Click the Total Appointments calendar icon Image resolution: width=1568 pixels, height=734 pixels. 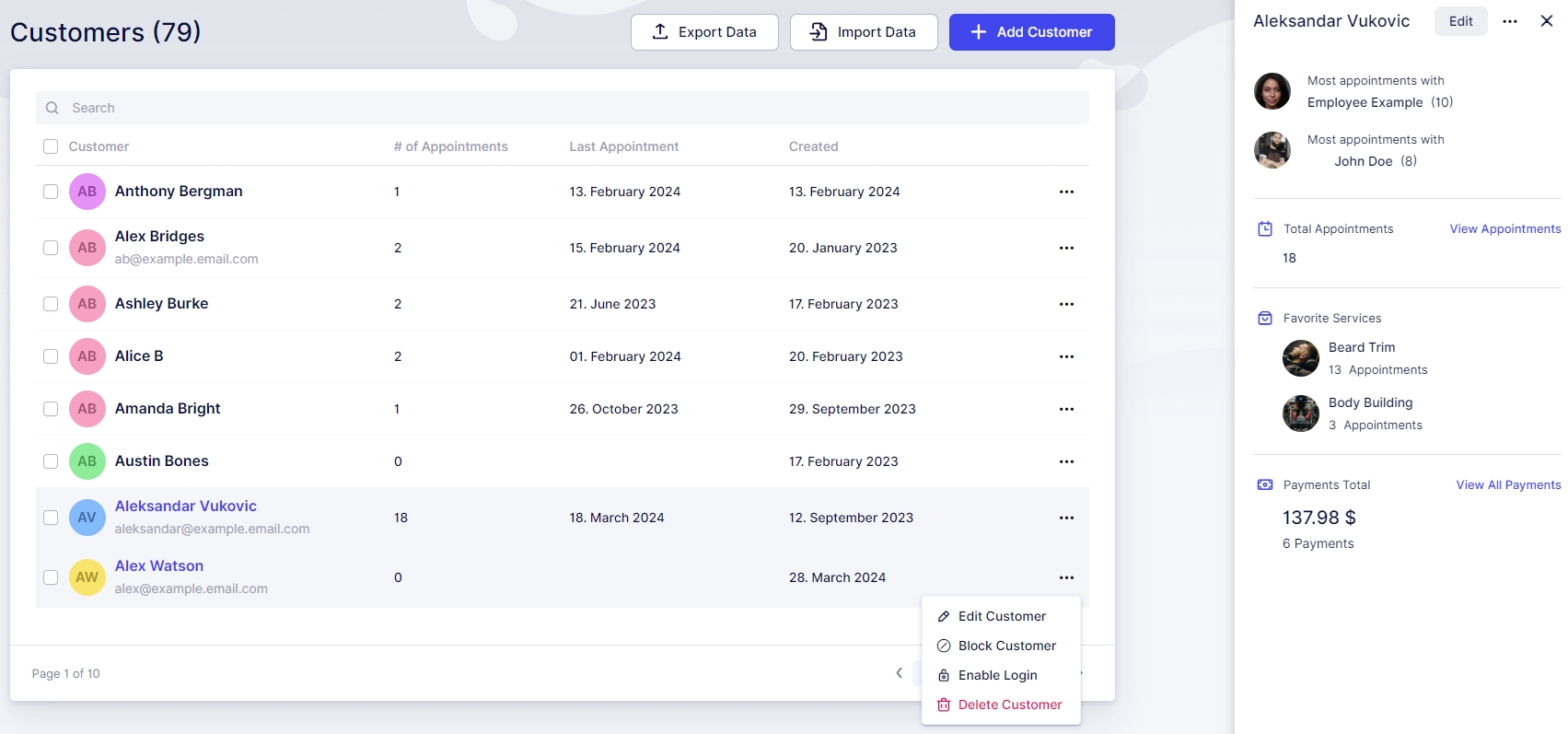click(1265, 229)
